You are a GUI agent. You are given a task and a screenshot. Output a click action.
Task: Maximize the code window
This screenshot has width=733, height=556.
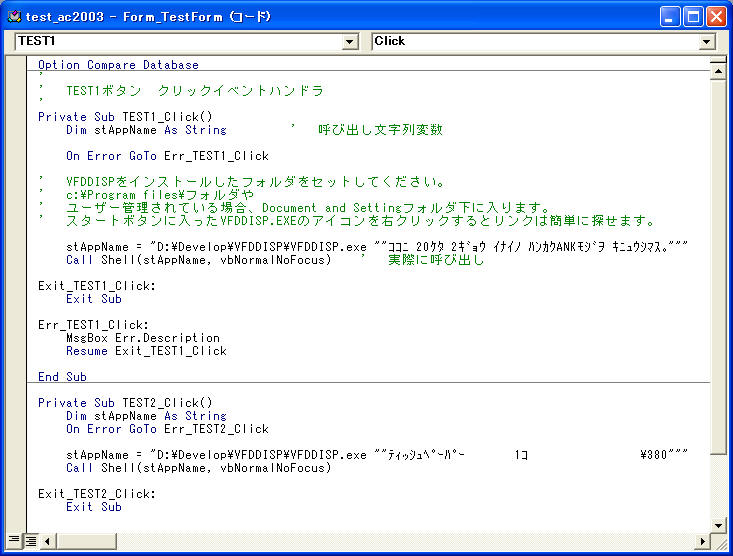[x=693, y=17]
